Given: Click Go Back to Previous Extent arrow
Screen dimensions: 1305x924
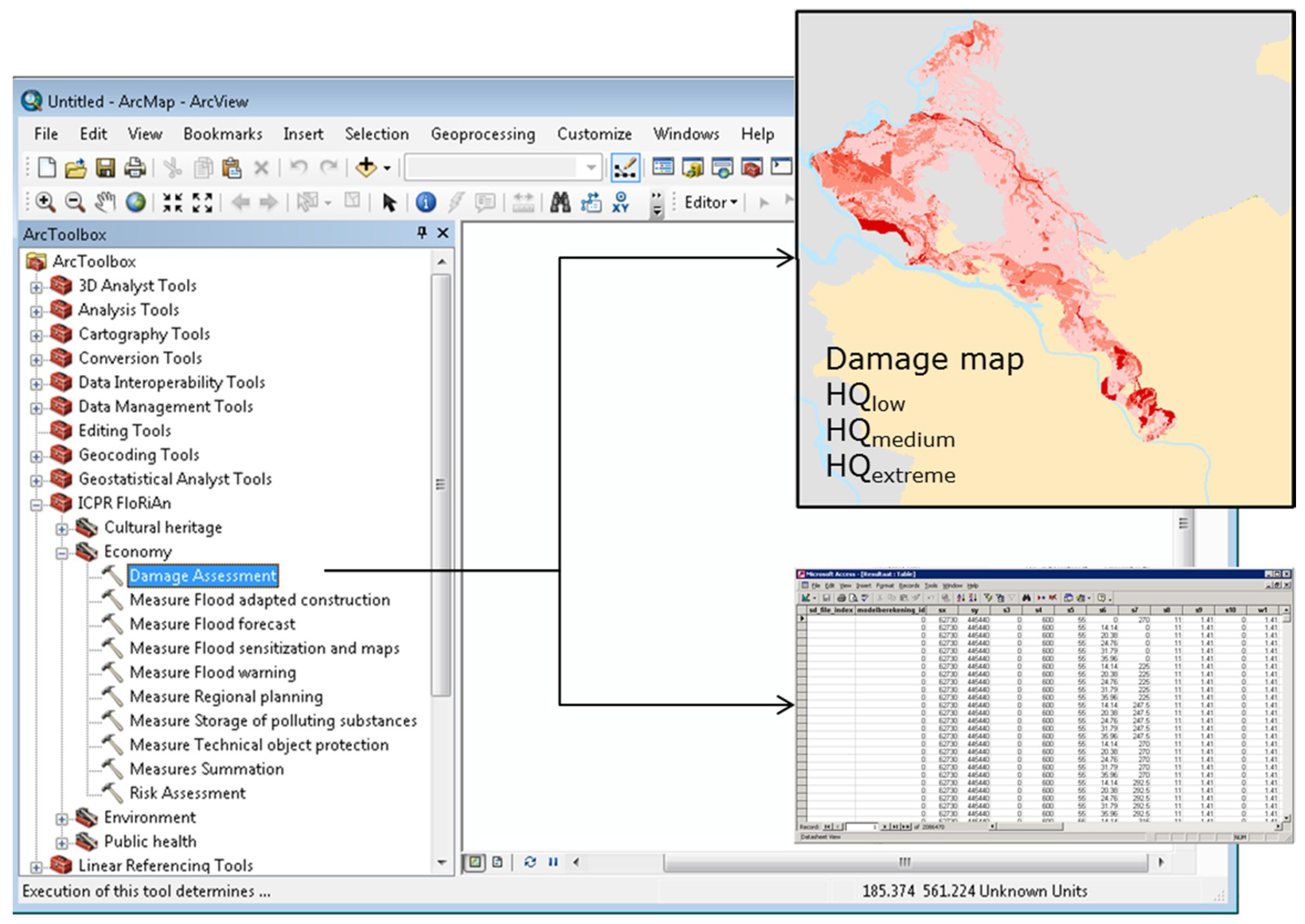Looking at the screenshot, I should tap(241, 202).
